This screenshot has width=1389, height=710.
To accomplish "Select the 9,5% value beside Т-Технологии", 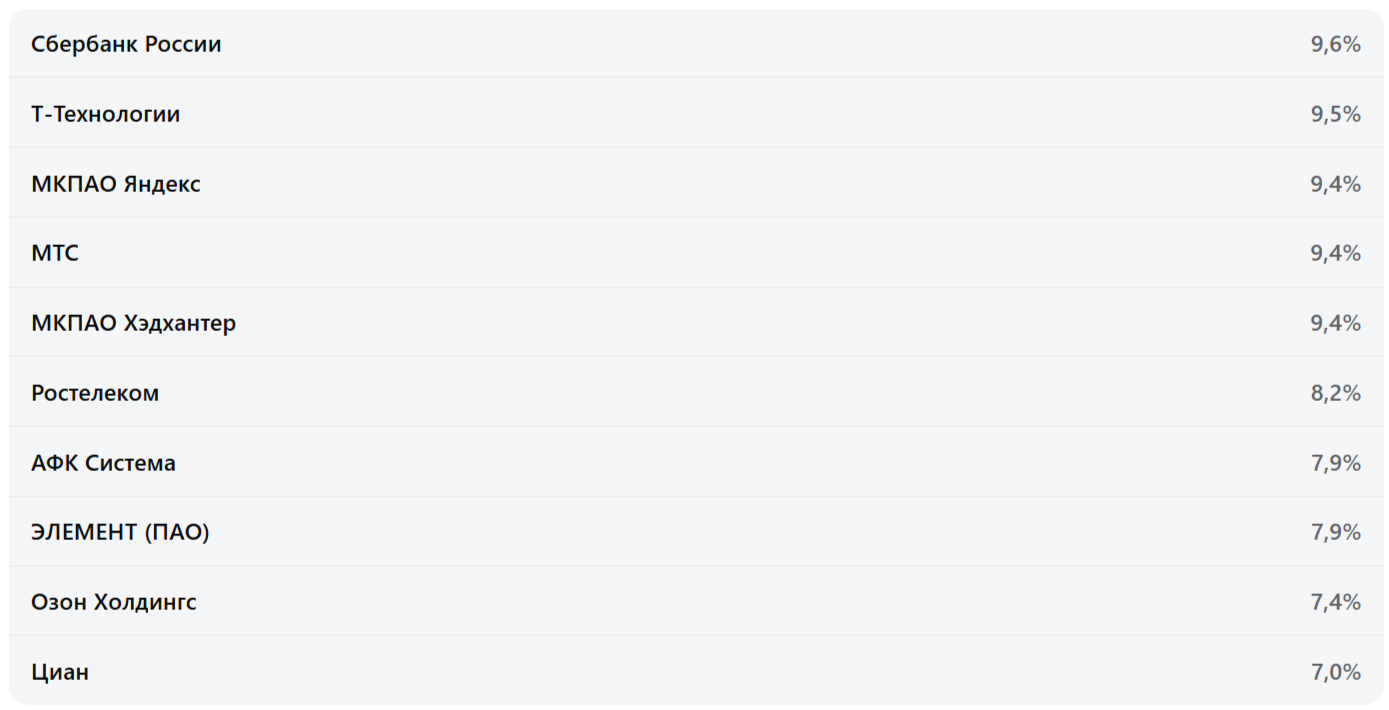I will tap(1335, 114).
